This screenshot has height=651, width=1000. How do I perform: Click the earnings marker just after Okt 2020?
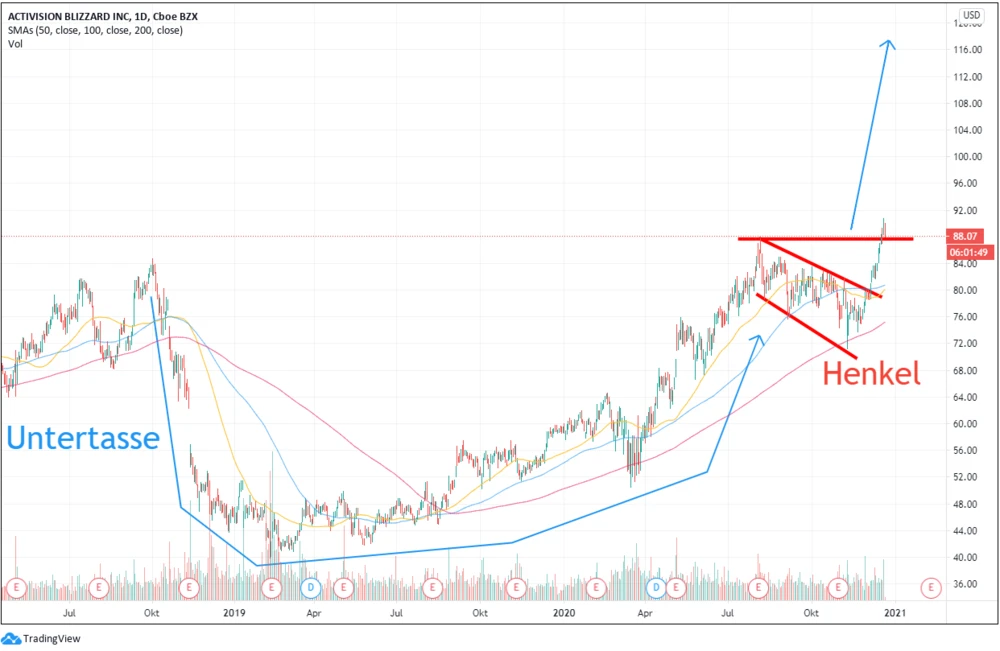click(x=840, y=586)
